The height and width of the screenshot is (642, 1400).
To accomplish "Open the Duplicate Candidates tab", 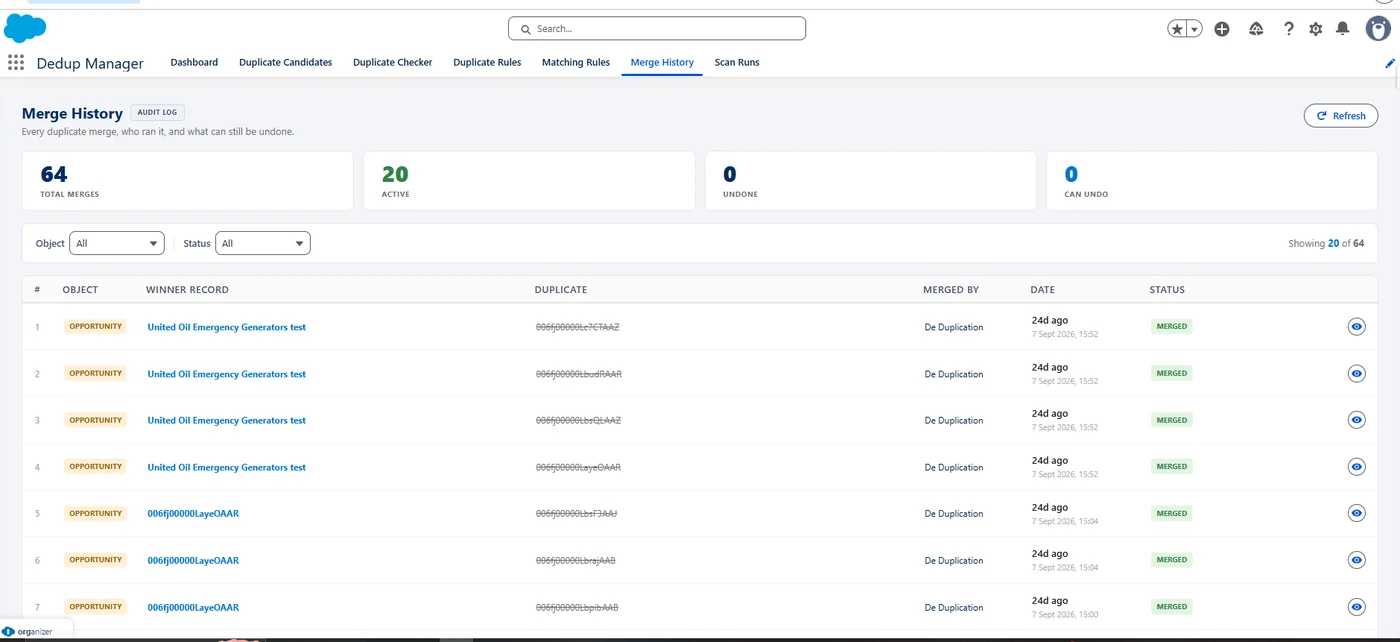I will 285,62.
